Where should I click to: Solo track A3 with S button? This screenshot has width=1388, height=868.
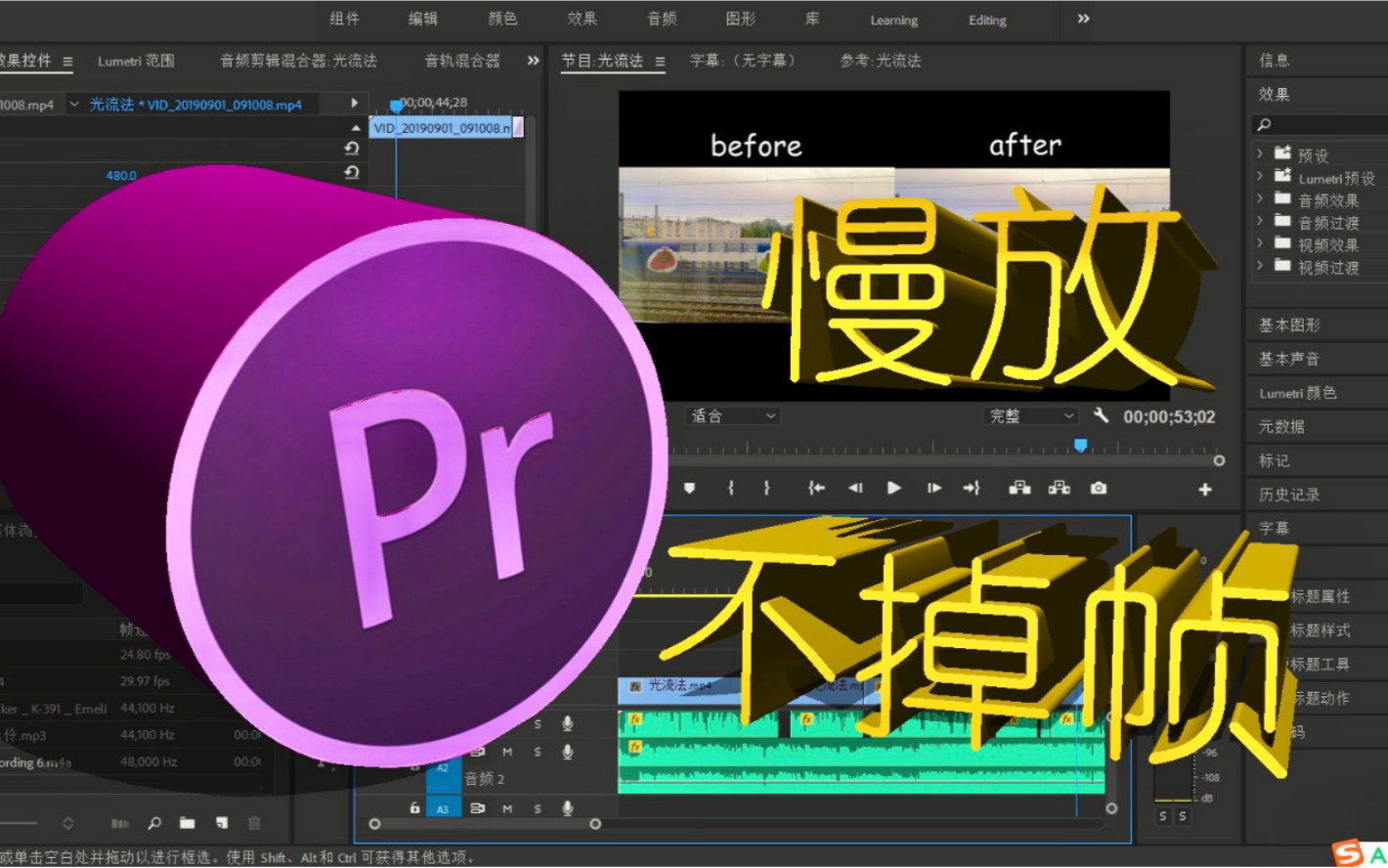(x=538, y=808)
